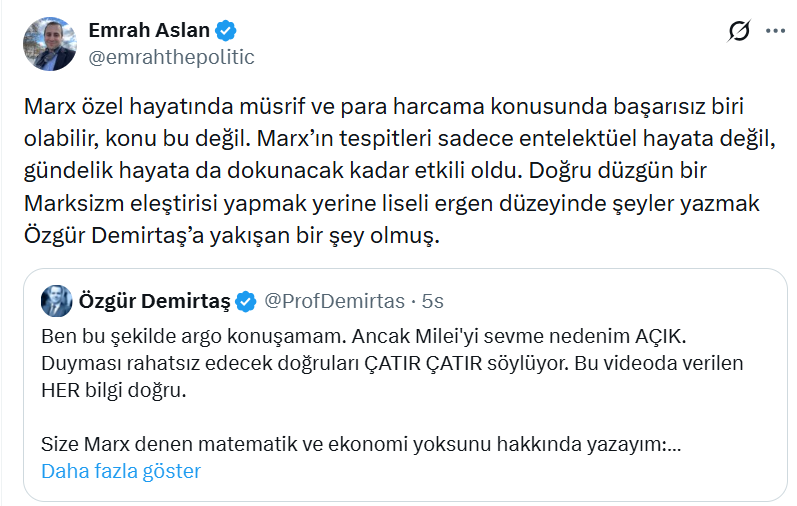The height and width of the screenshot is (506, 797).
Task: Open Özgür Demirtaş name in quoted post
Action: tap(154, 300)
